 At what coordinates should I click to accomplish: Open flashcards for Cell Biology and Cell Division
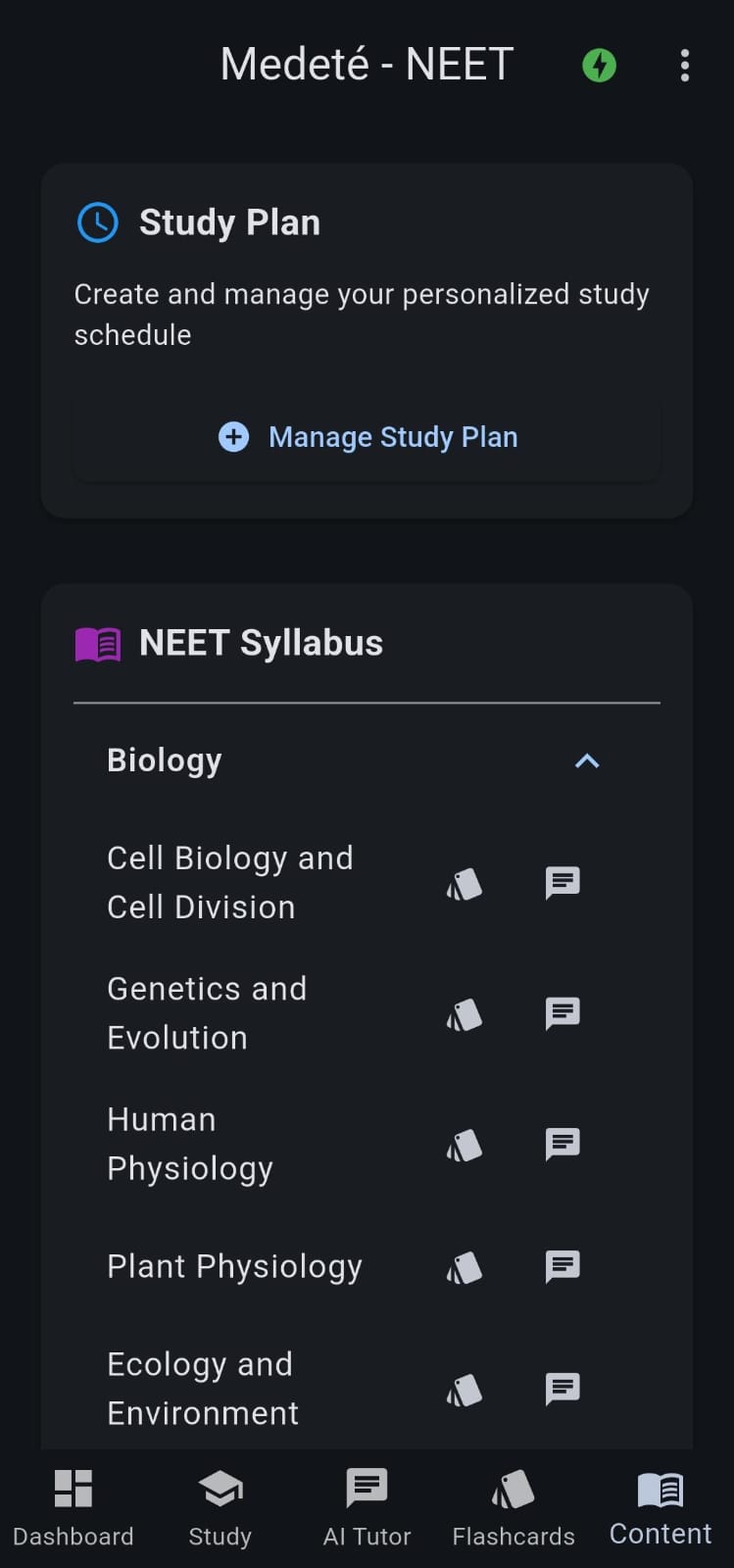coord(465,884)
